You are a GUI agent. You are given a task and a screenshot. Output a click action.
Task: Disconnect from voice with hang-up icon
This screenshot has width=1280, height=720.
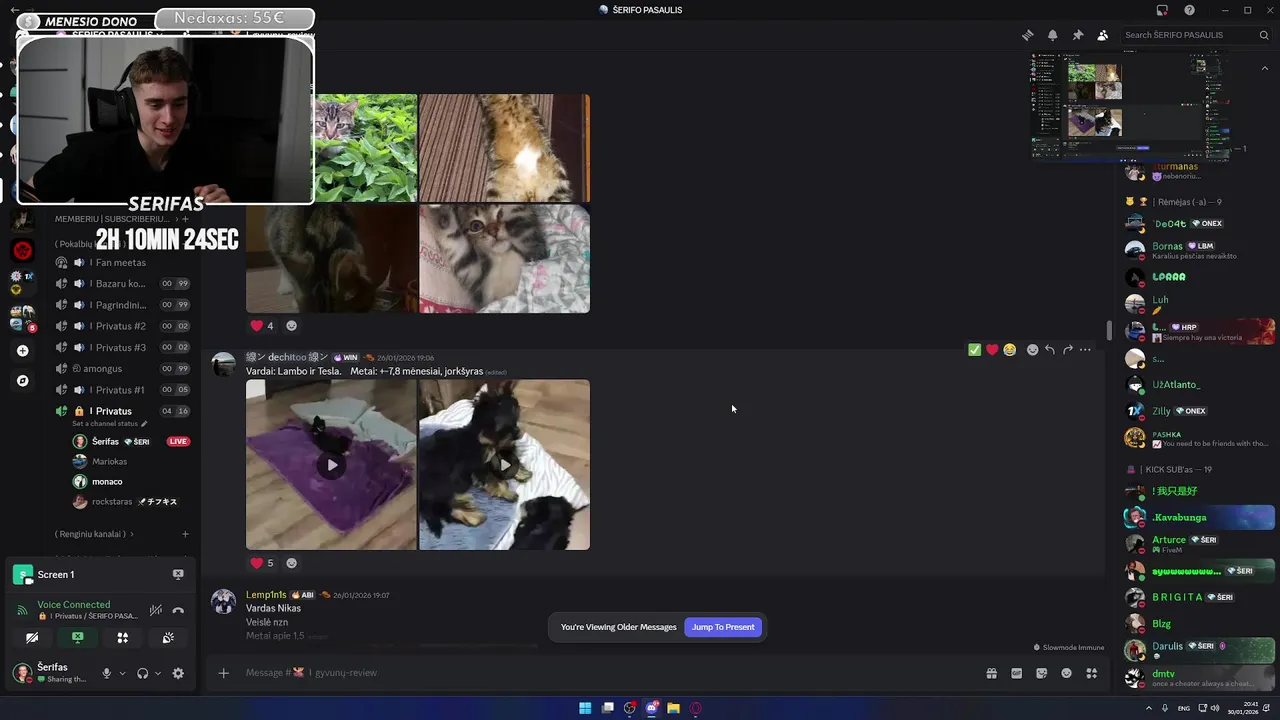[x=178, y=609]
